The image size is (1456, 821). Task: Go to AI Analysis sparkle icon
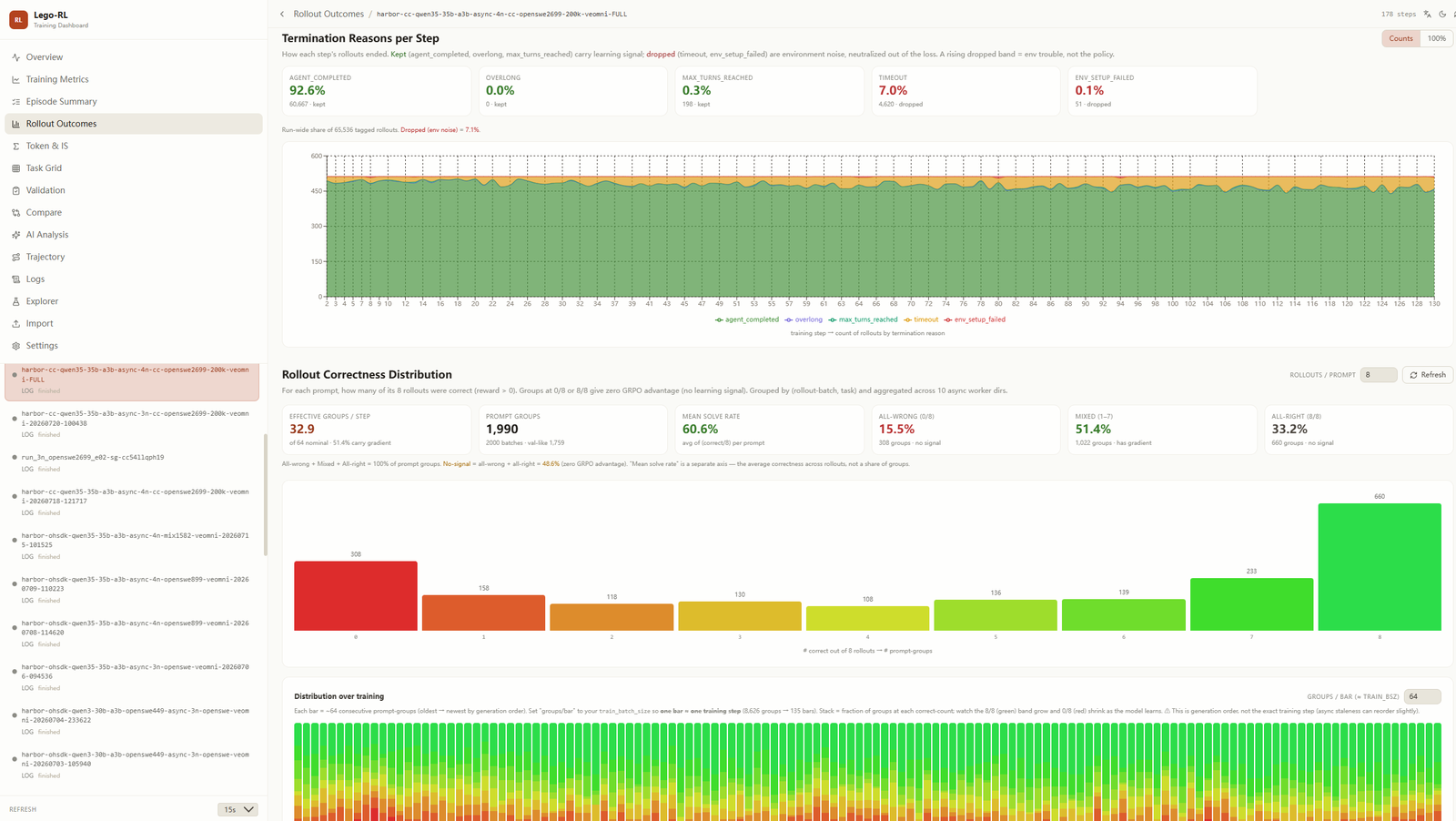(x=15, y=235)
